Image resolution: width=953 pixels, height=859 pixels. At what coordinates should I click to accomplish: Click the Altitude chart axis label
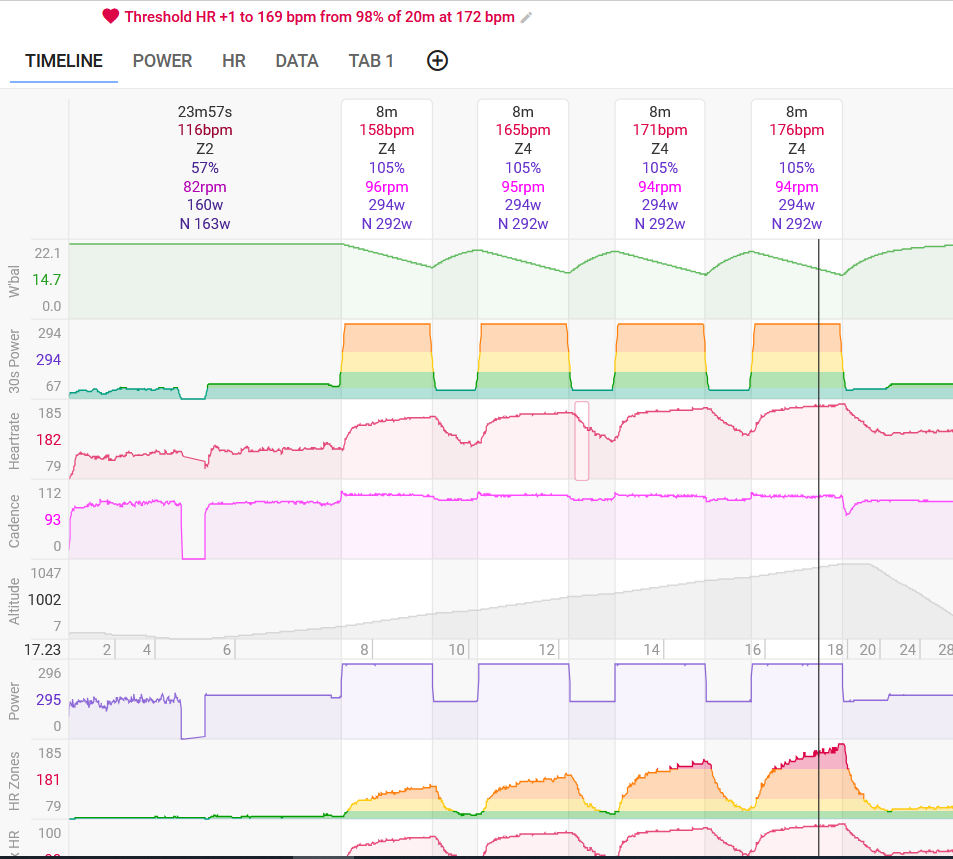tap(13, 601)
